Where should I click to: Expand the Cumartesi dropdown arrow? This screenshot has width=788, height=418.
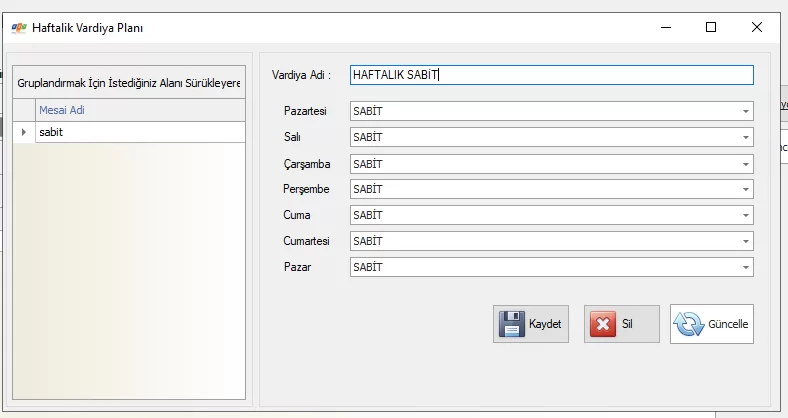click(x=745, y=242)
